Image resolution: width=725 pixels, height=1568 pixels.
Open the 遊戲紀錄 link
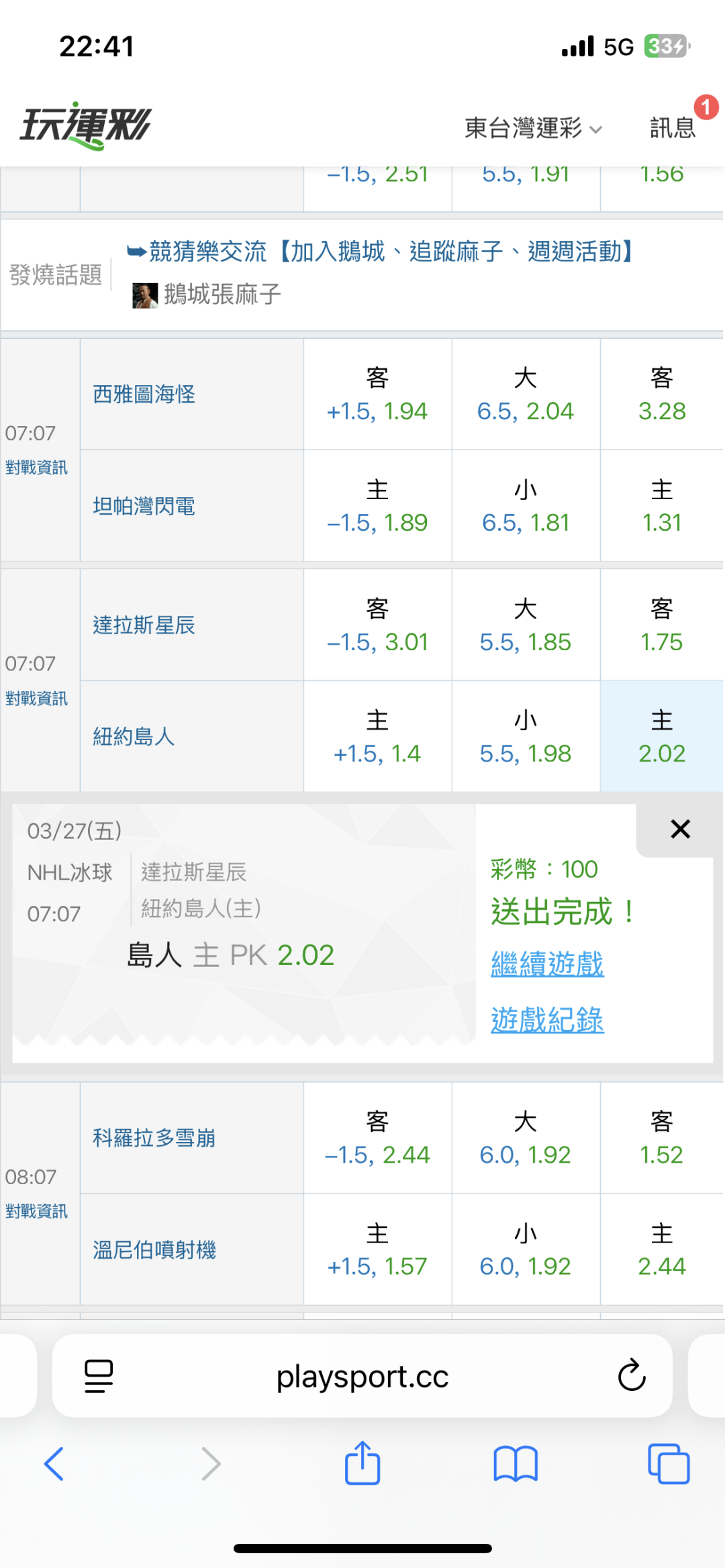pos(547,1020)
